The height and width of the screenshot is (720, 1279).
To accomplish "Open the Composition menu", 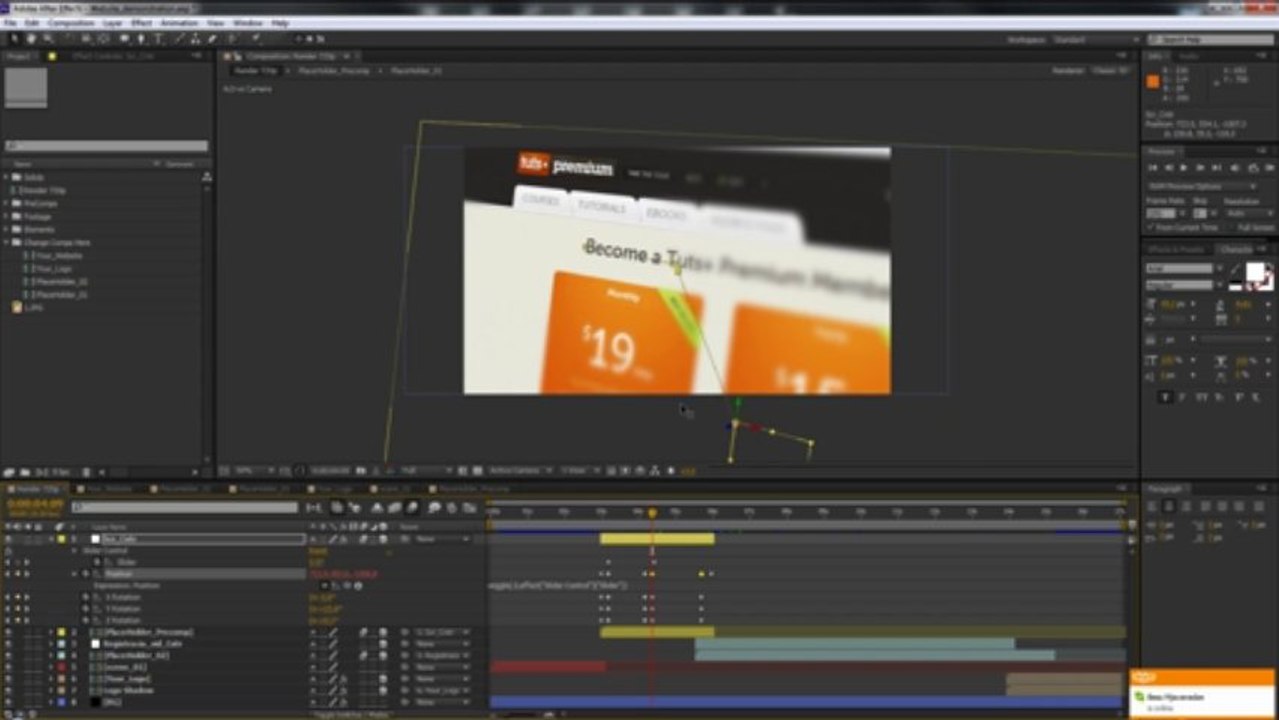I will 71,22.
